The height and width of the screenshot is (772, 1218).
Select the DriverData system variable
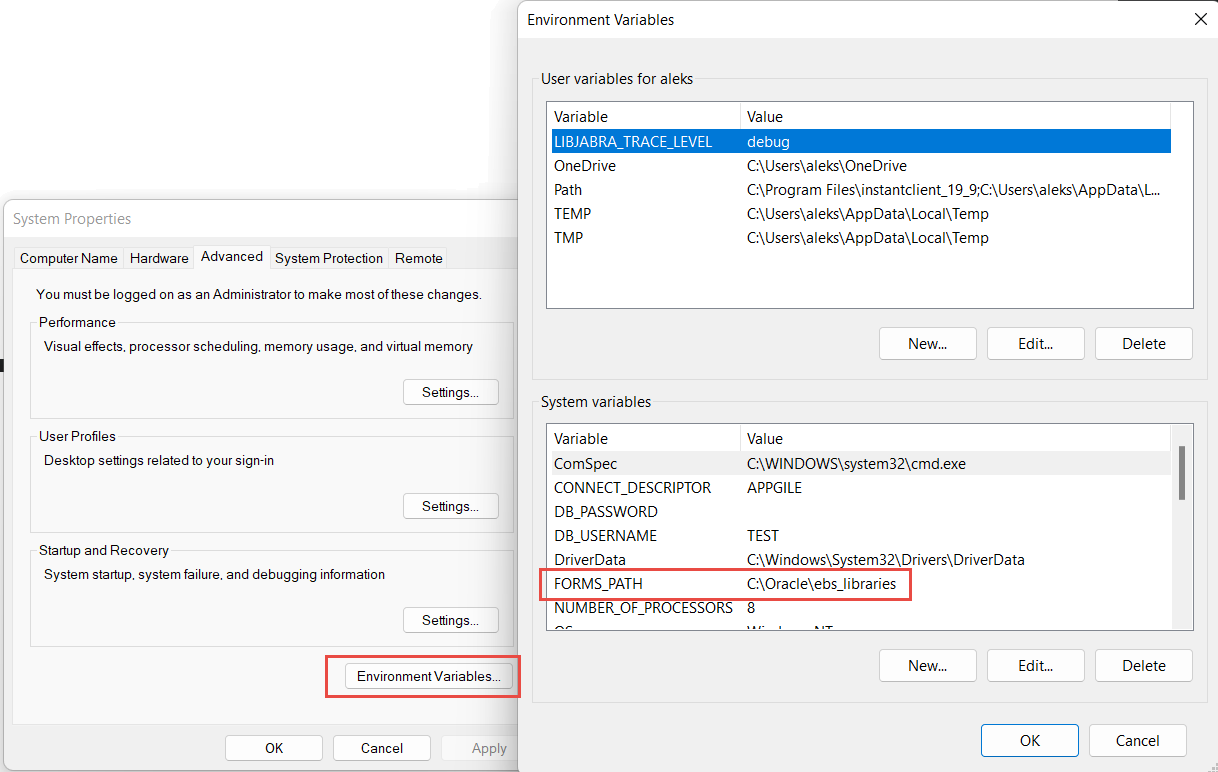[x=860, y=560]
